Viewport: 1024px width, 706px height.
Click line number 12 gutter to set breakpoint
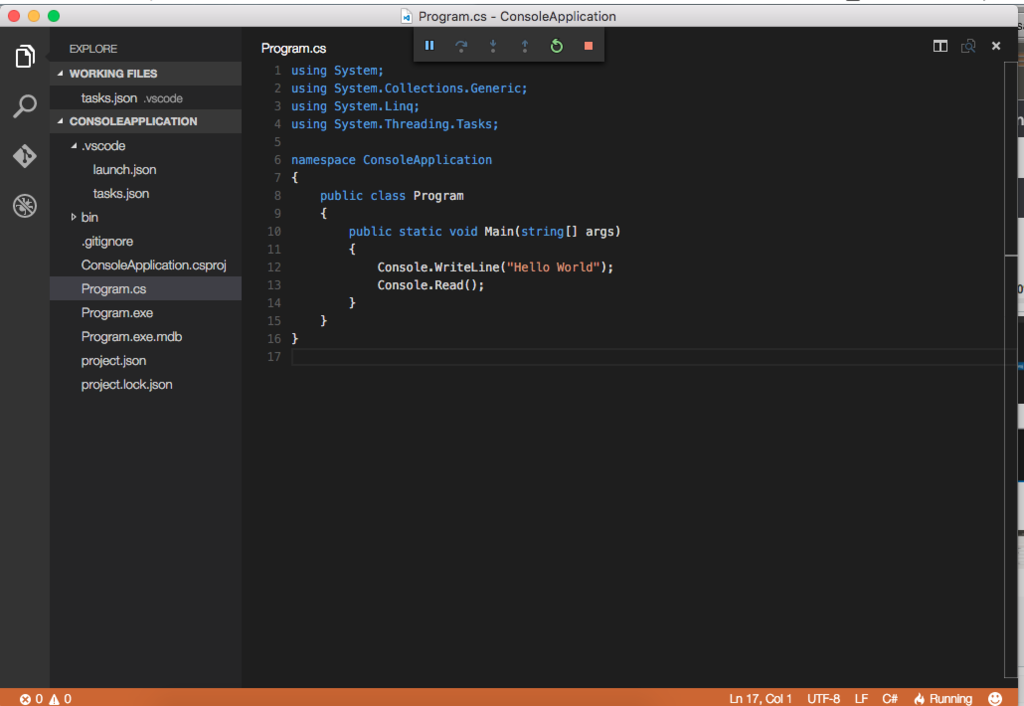(274, 267)
